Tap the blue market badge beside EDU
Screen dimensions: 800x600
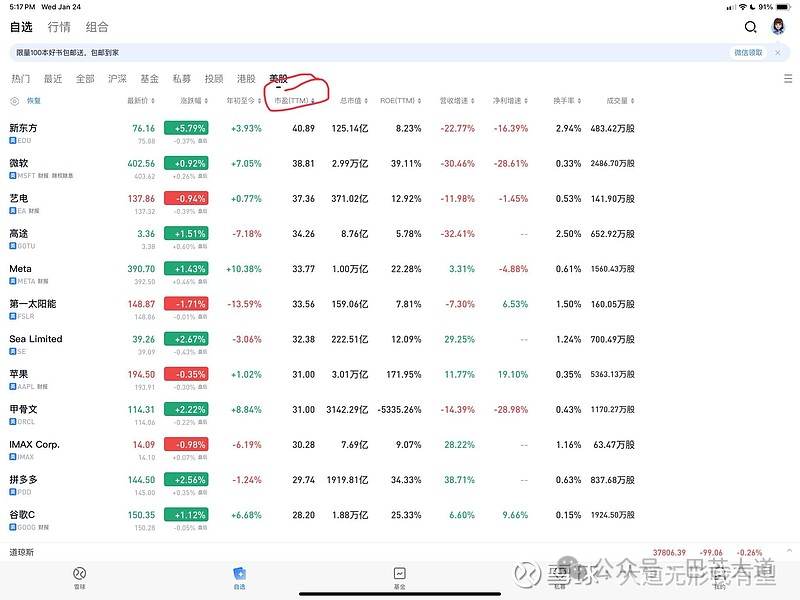click(x=13, y=140)
